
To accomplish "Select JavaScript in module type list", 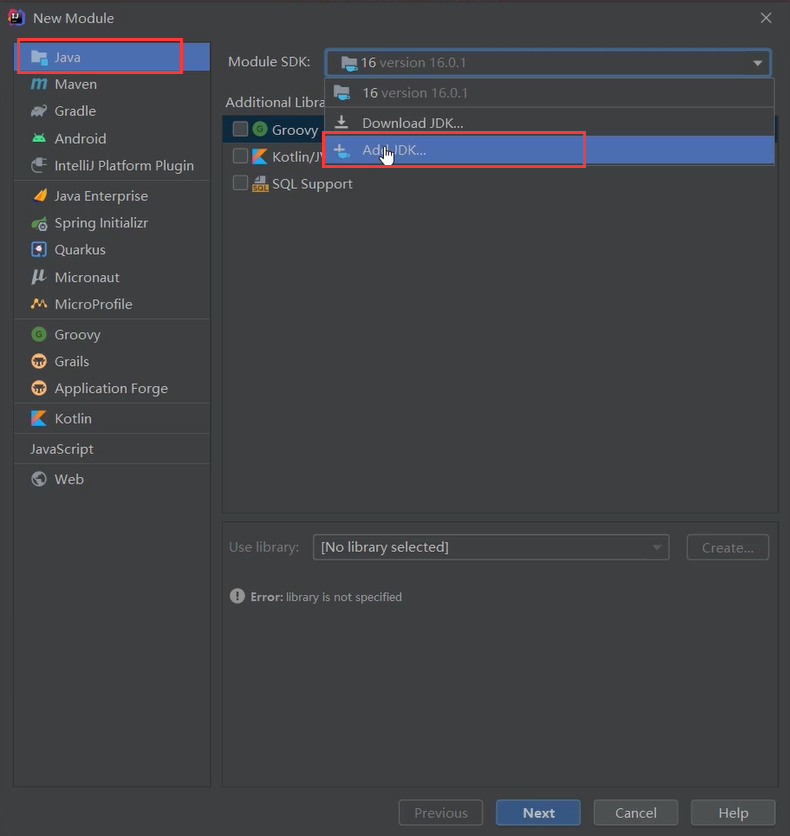I will pos(62,449).
